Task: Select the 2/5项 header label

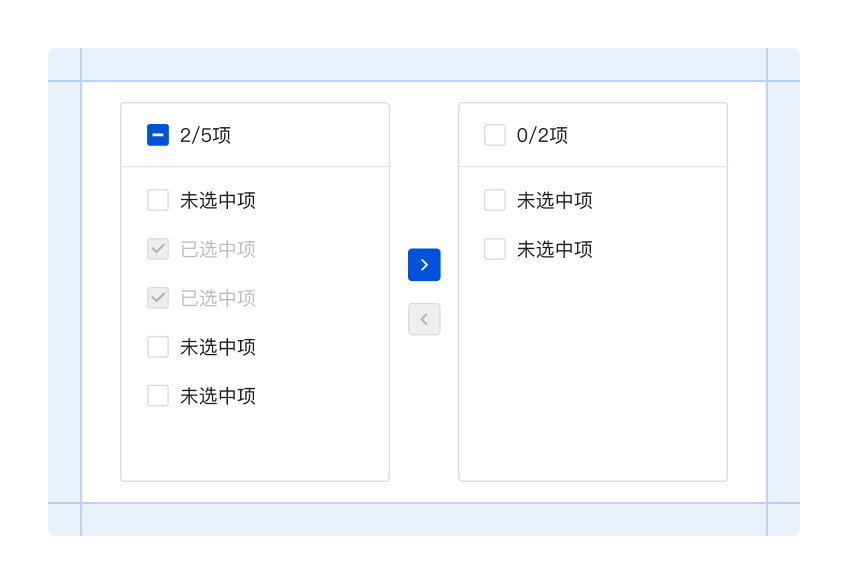Action: pos(205,134)
